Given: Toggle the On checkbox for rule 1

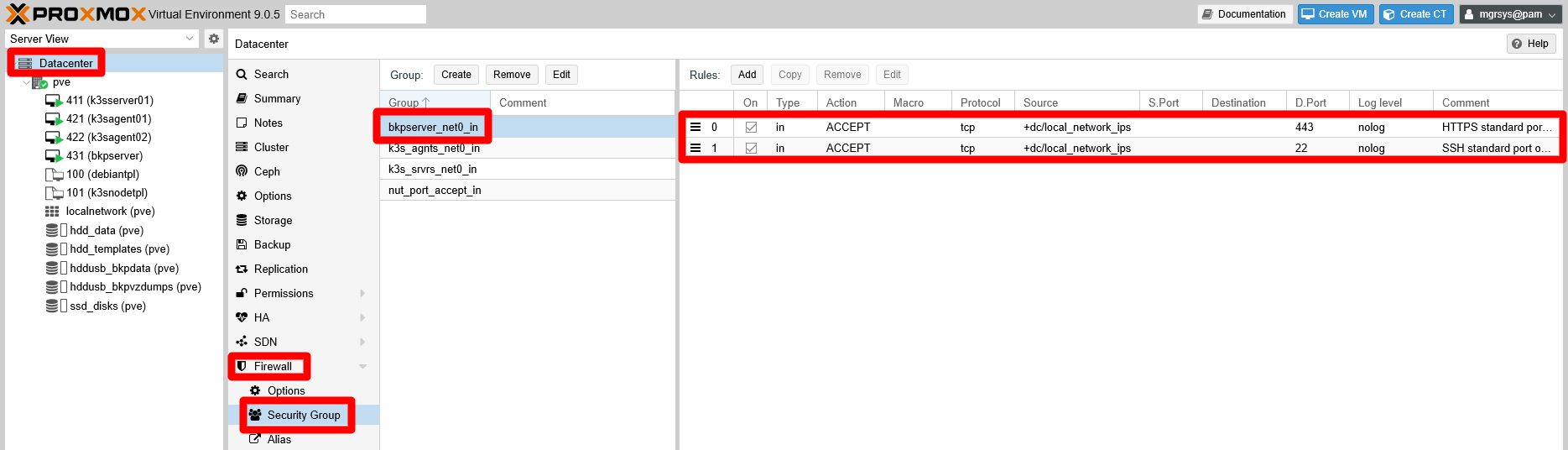Looking at the screenshot, I should pyautogui.click(x=751, y=149).
